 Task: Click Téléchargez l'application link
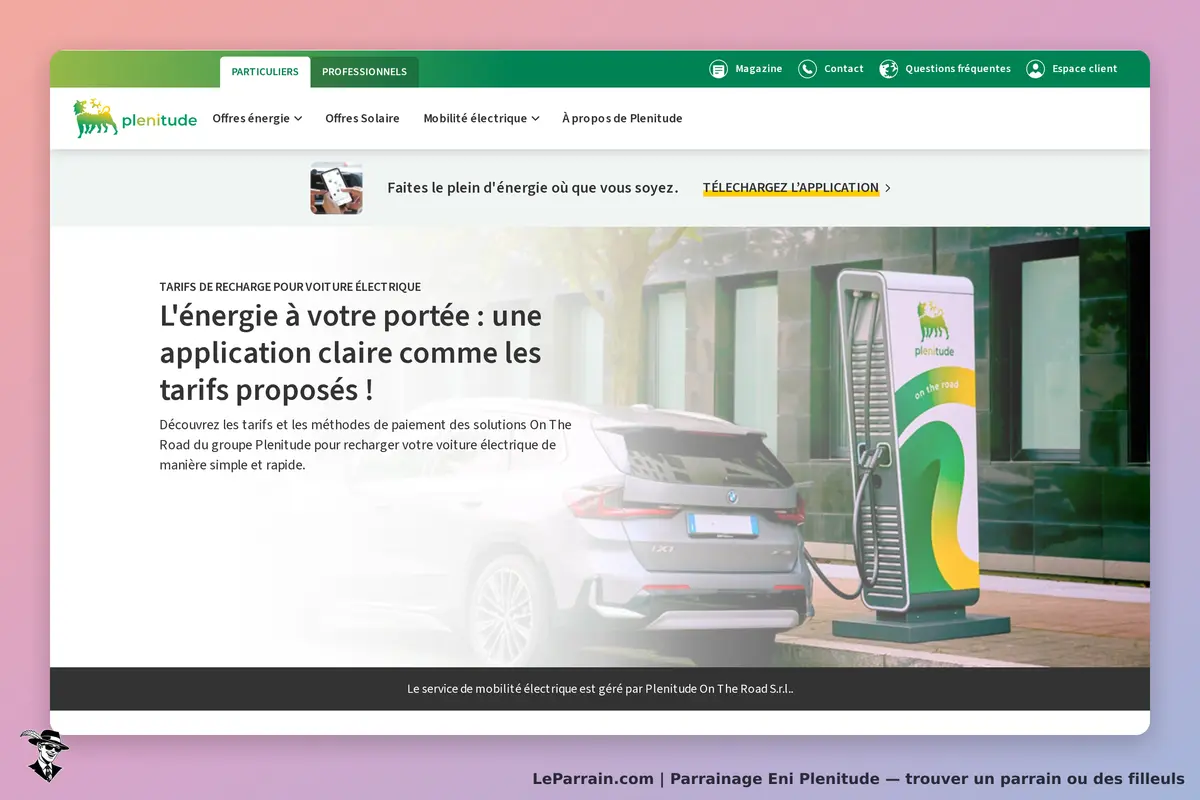[x=791, y=188]
